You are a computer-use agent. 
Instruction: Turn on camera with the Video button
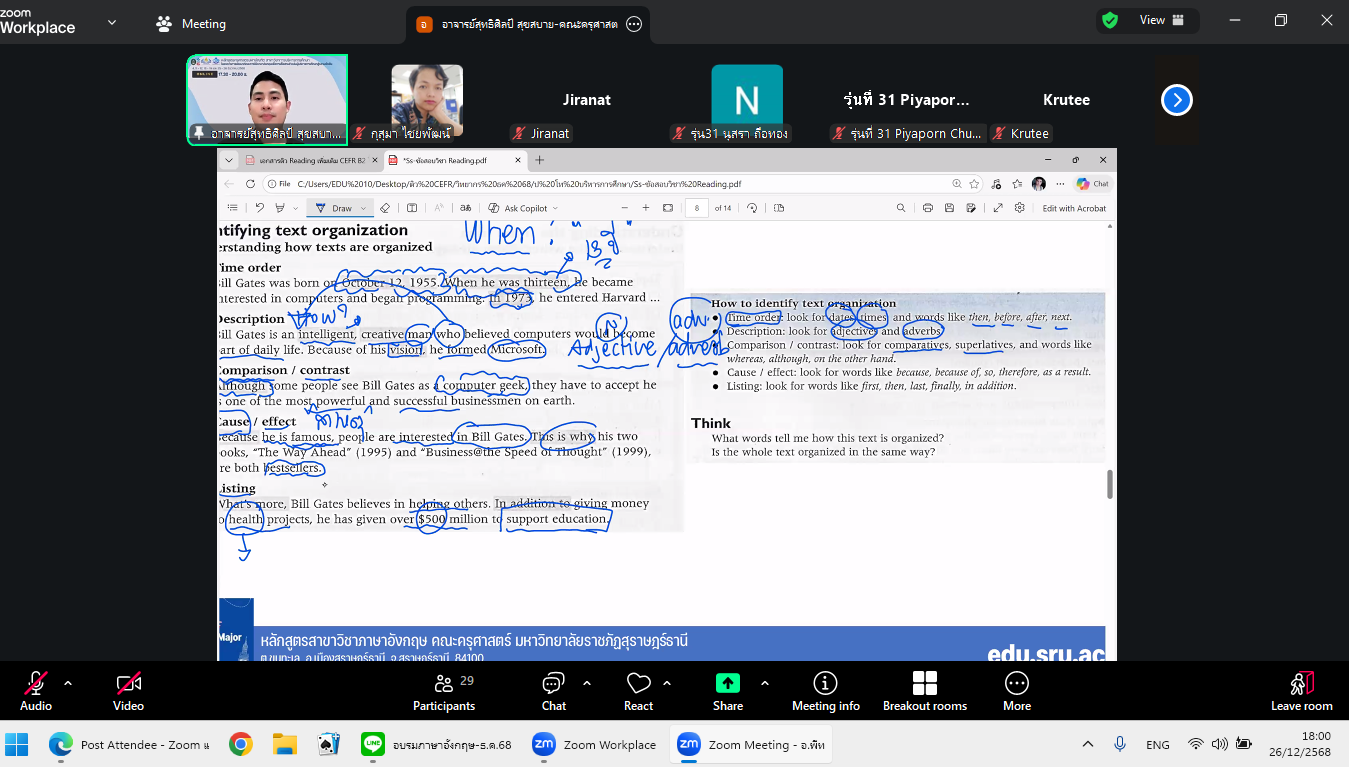coord(128,692)
